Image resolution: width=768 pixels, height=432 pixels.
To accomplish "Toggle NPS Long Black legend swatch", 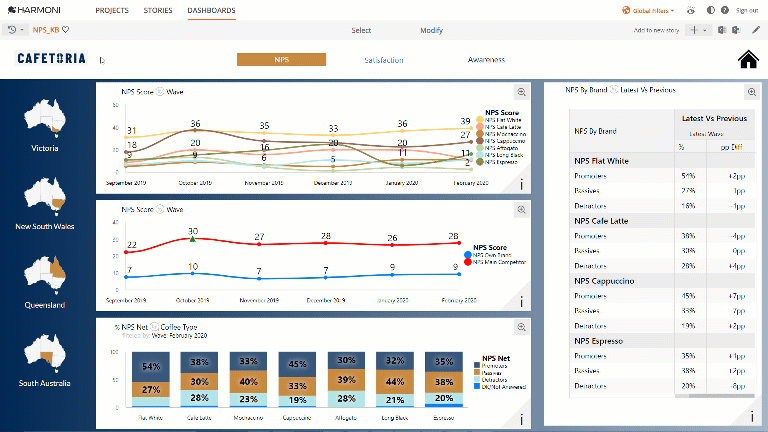I will 480,155.
